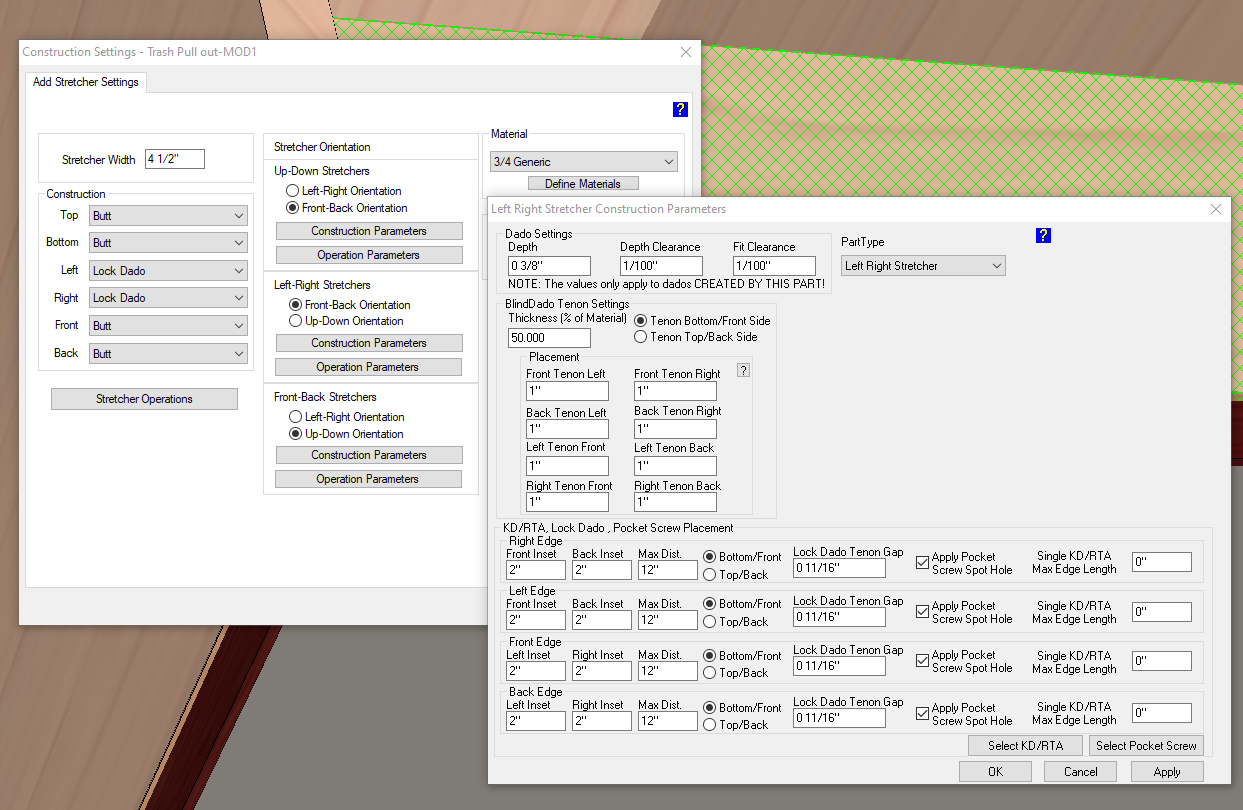Choose Left-Right Orientation for Up-Down Stretchers

point(292,191)
